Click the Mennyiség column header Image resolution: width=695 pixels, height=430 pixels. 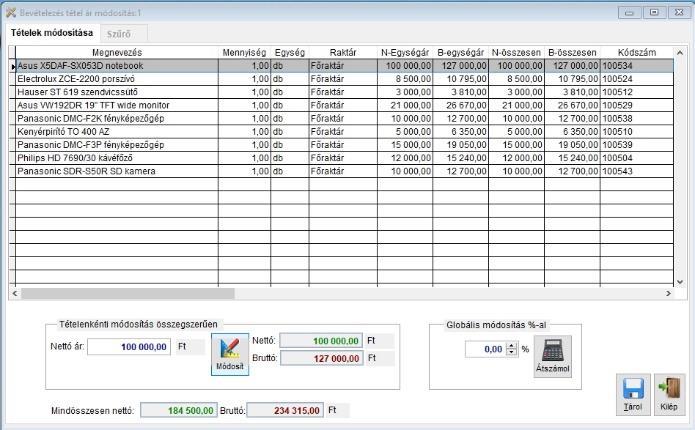pyautogui.click(x=244, y=52)
